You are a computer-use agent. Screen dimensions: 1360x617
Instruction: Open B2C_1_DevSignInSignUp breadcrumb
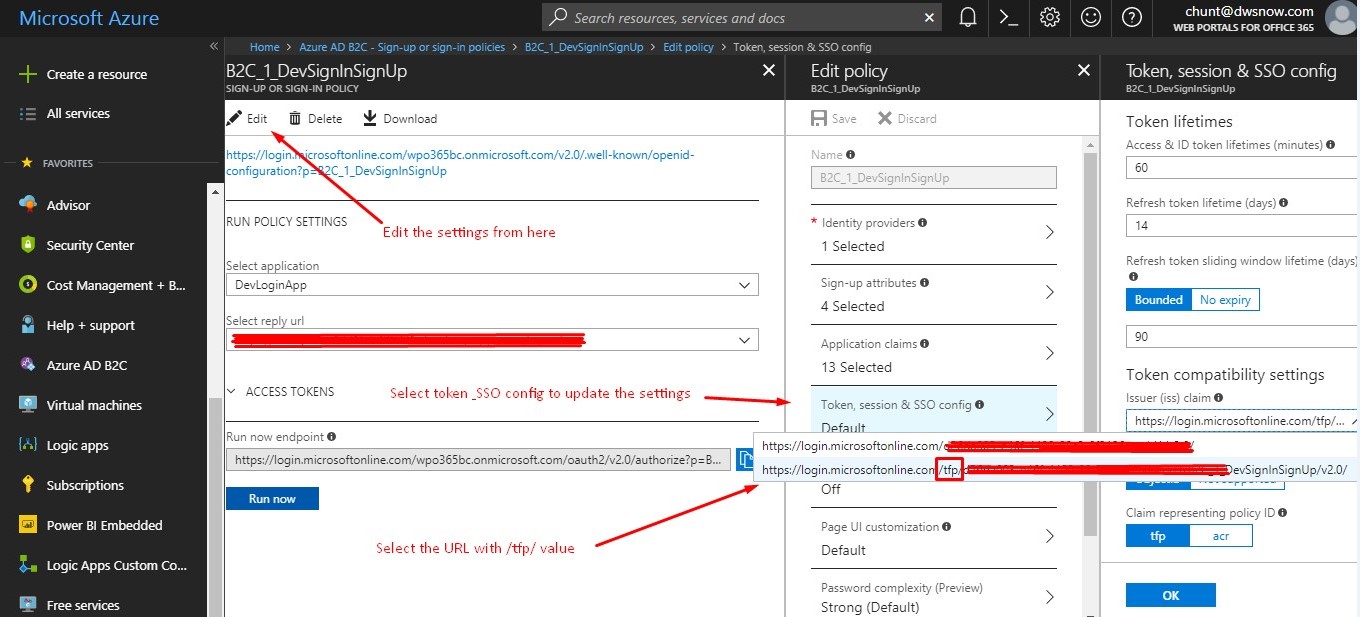(584, 47)
